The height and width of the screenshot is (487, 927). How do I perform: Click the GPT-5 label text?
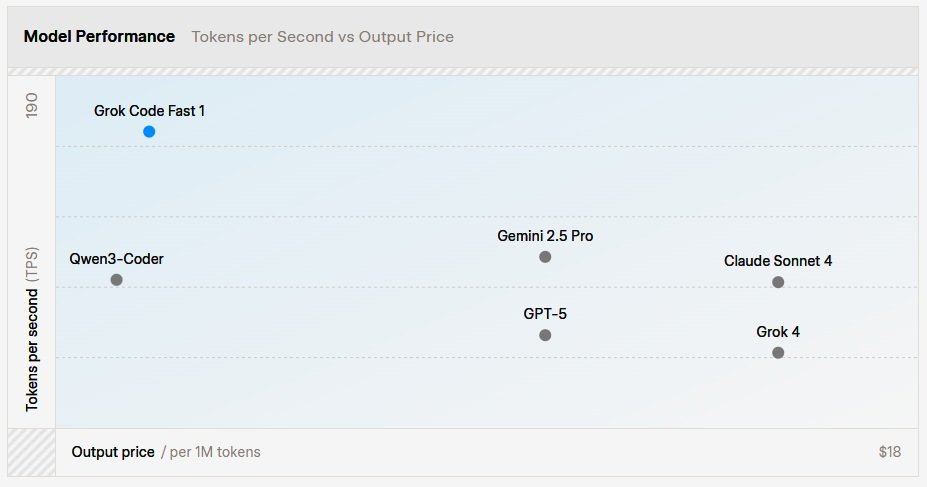[x=545, y=314]
